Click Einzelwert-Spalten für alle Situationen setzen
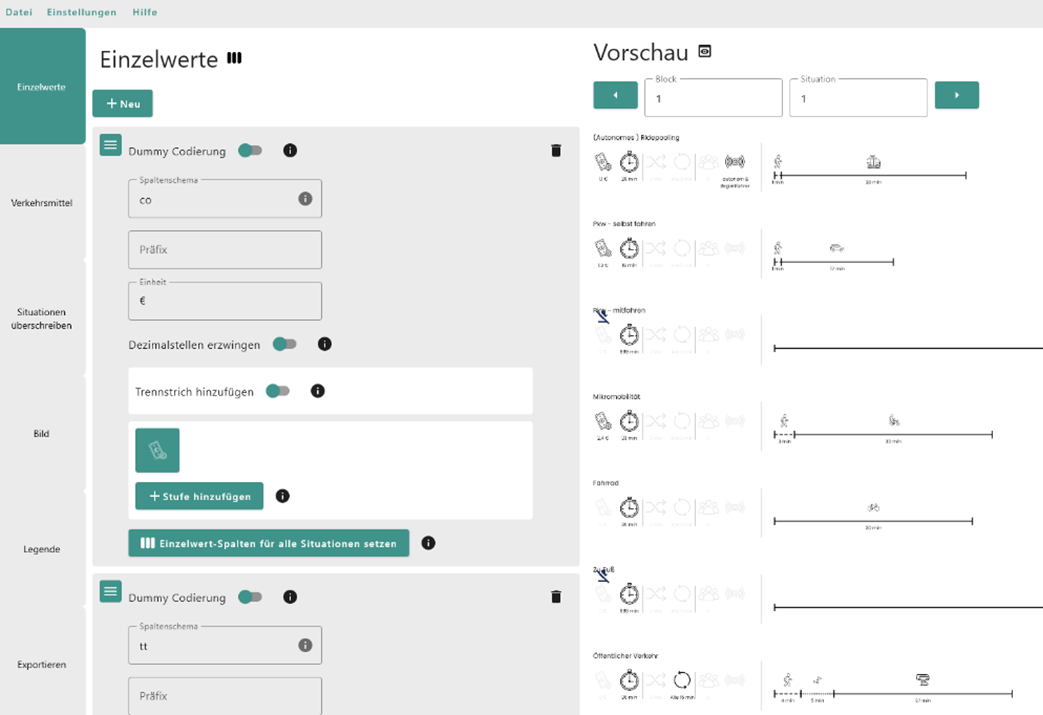 [x=269, y=543]
